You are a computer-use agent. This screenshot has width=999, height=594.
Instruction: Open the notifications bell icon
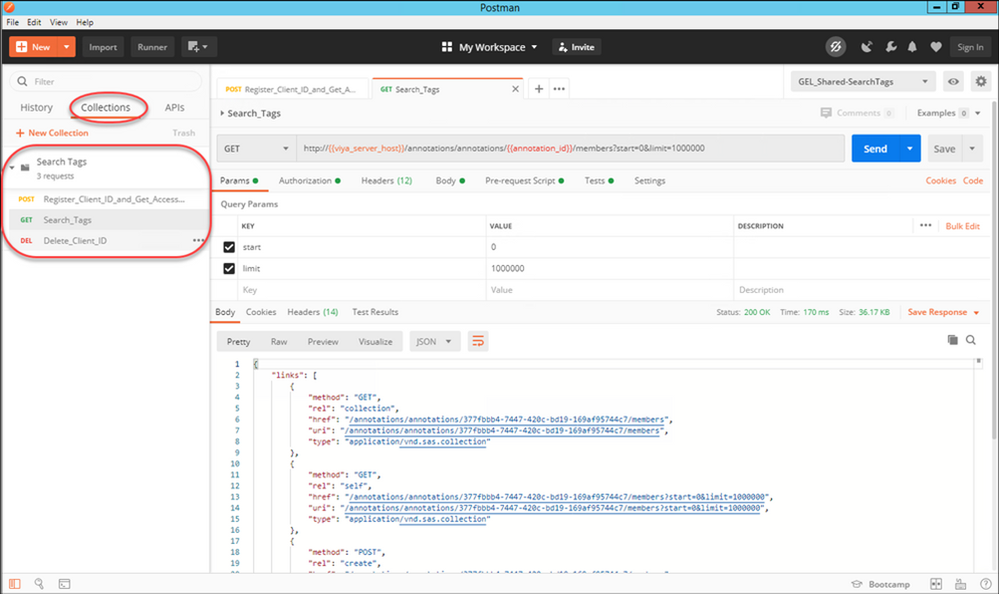point(912,47)
